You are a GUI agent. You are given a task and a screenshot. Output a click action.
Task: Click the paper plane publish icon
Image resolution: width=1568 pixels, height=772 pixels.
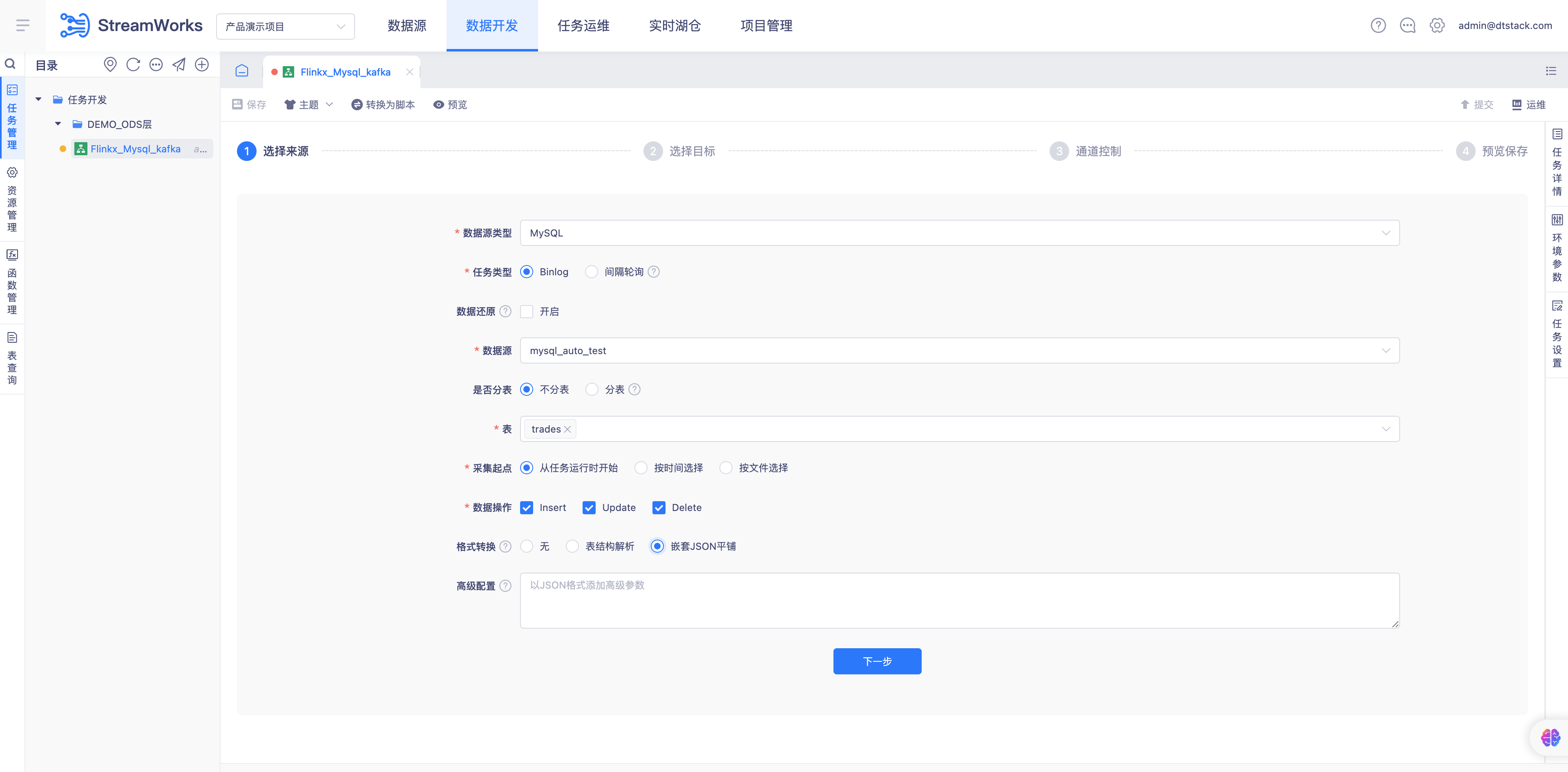click(179, 65)
